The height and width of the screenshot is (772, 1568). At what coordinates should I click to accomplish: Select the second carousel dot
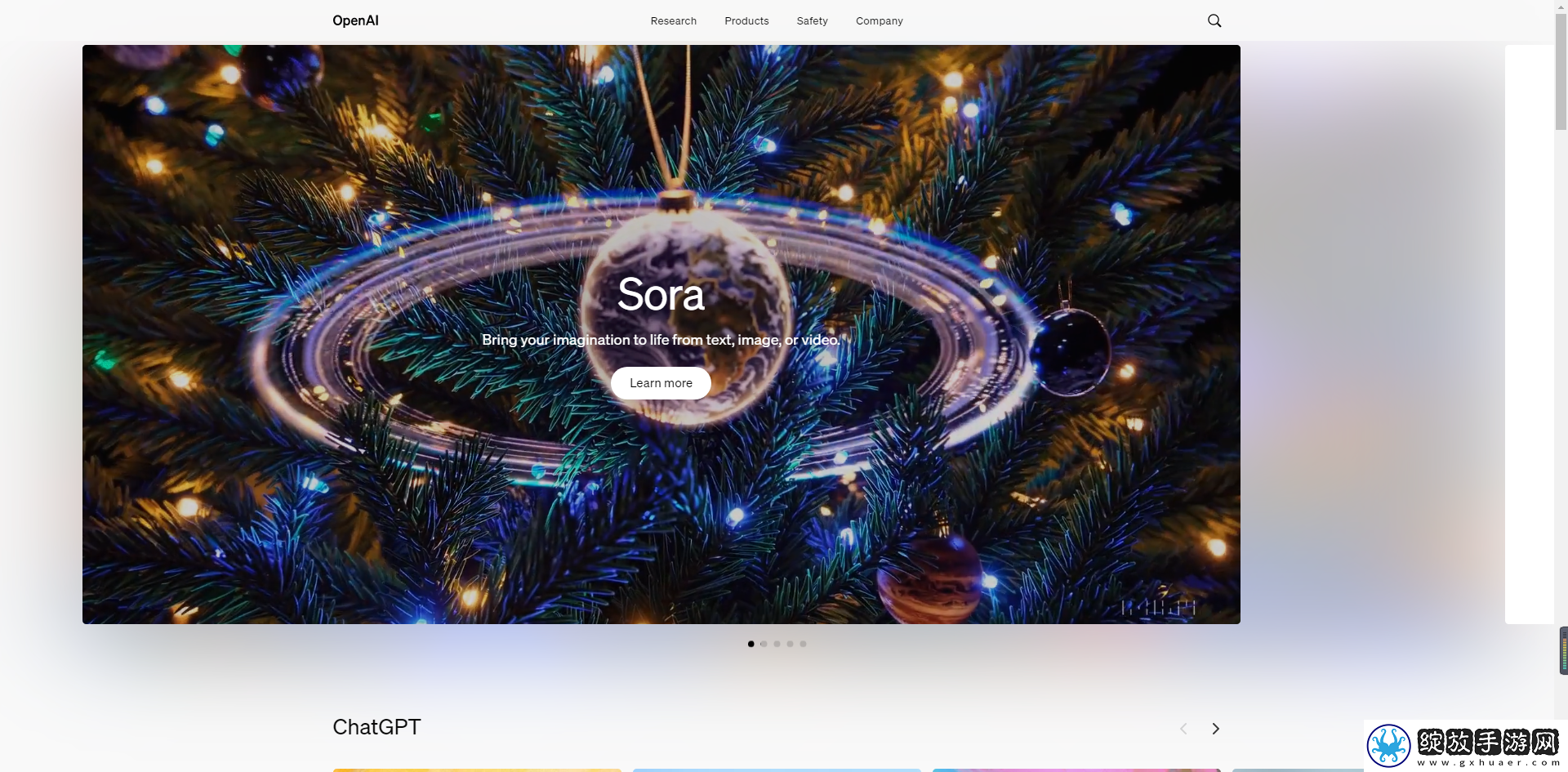[764, 644]
